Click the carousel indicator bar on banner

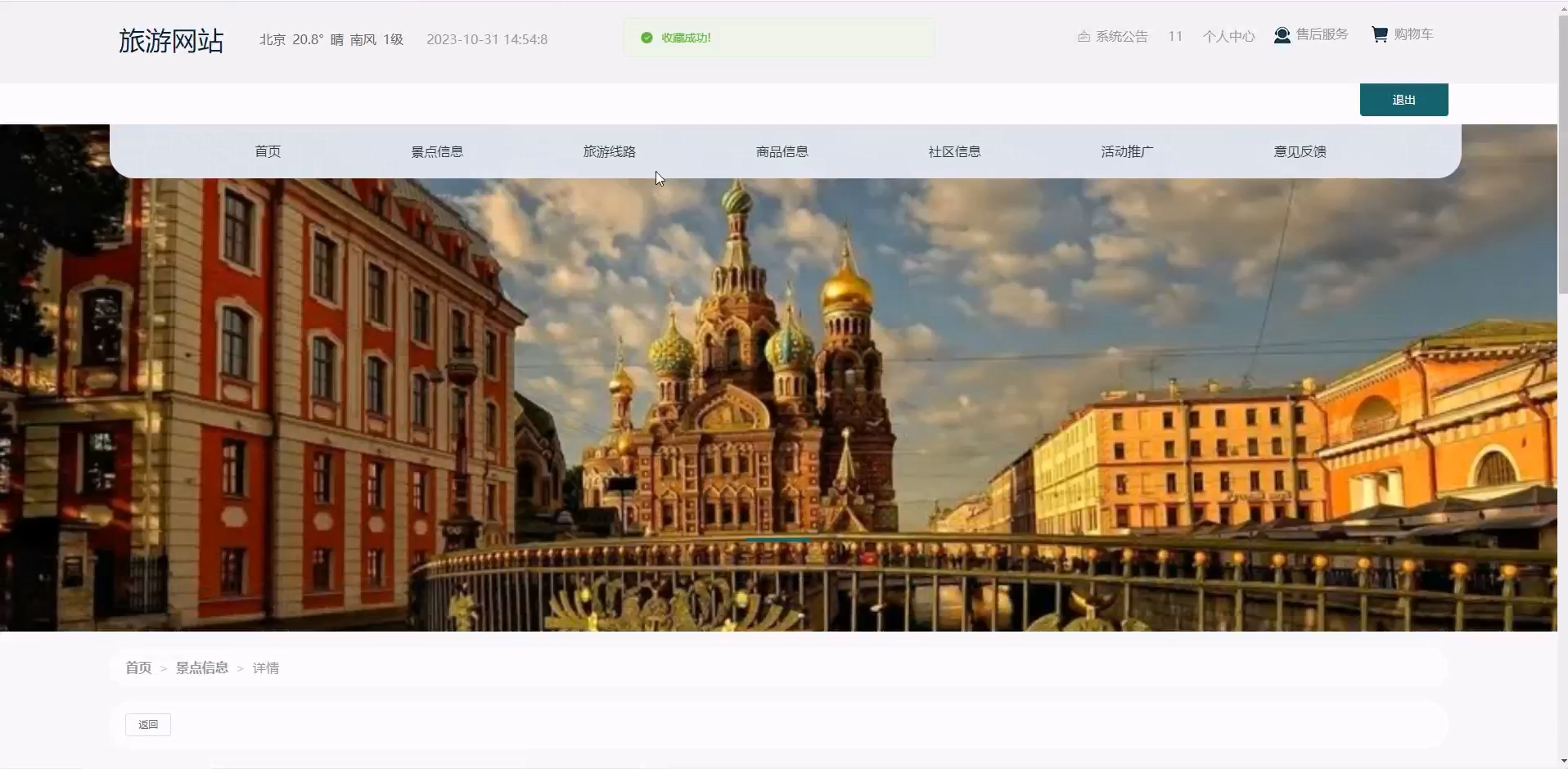[778, 540]
